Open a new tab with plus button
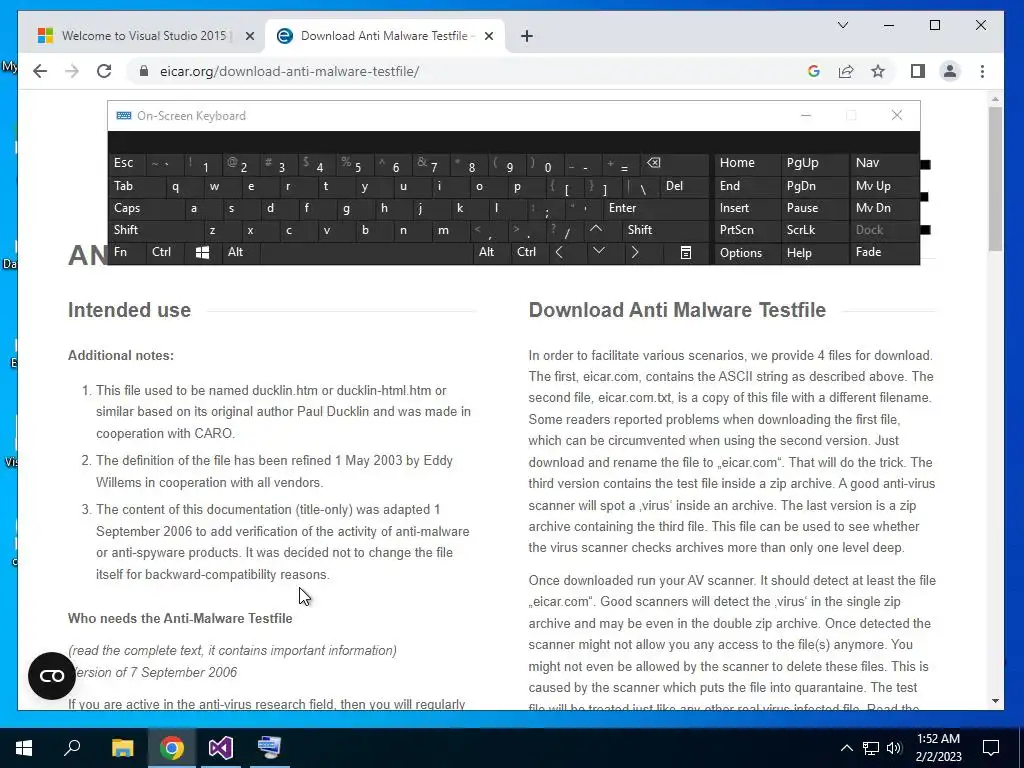This screenshot has height=768, width=1024. [527, 36]
